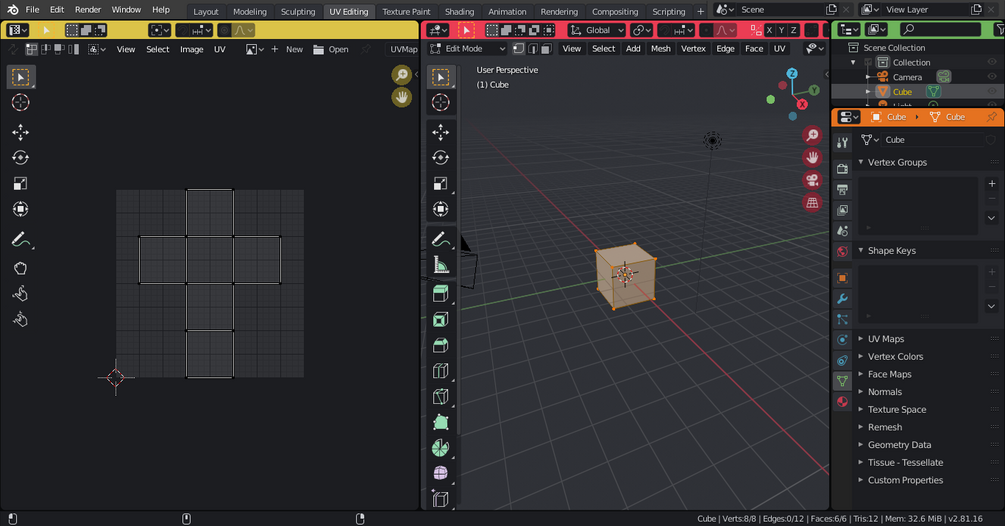Click Open image button in UV editor
This screenshot has width=1005, height=526.
(x=331, y=49)
